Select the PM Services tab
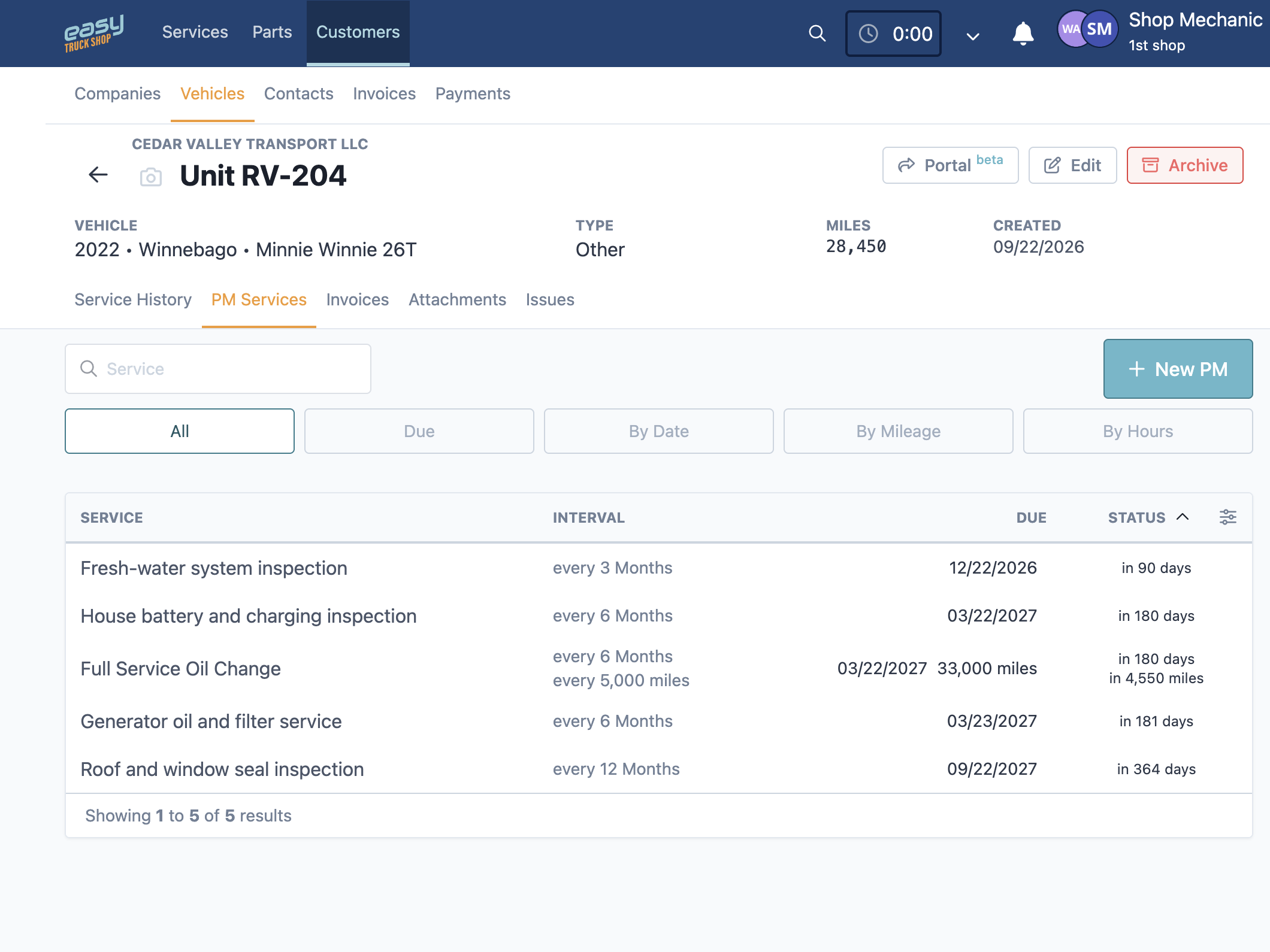 pyautogui.click(x=259, y=300)
